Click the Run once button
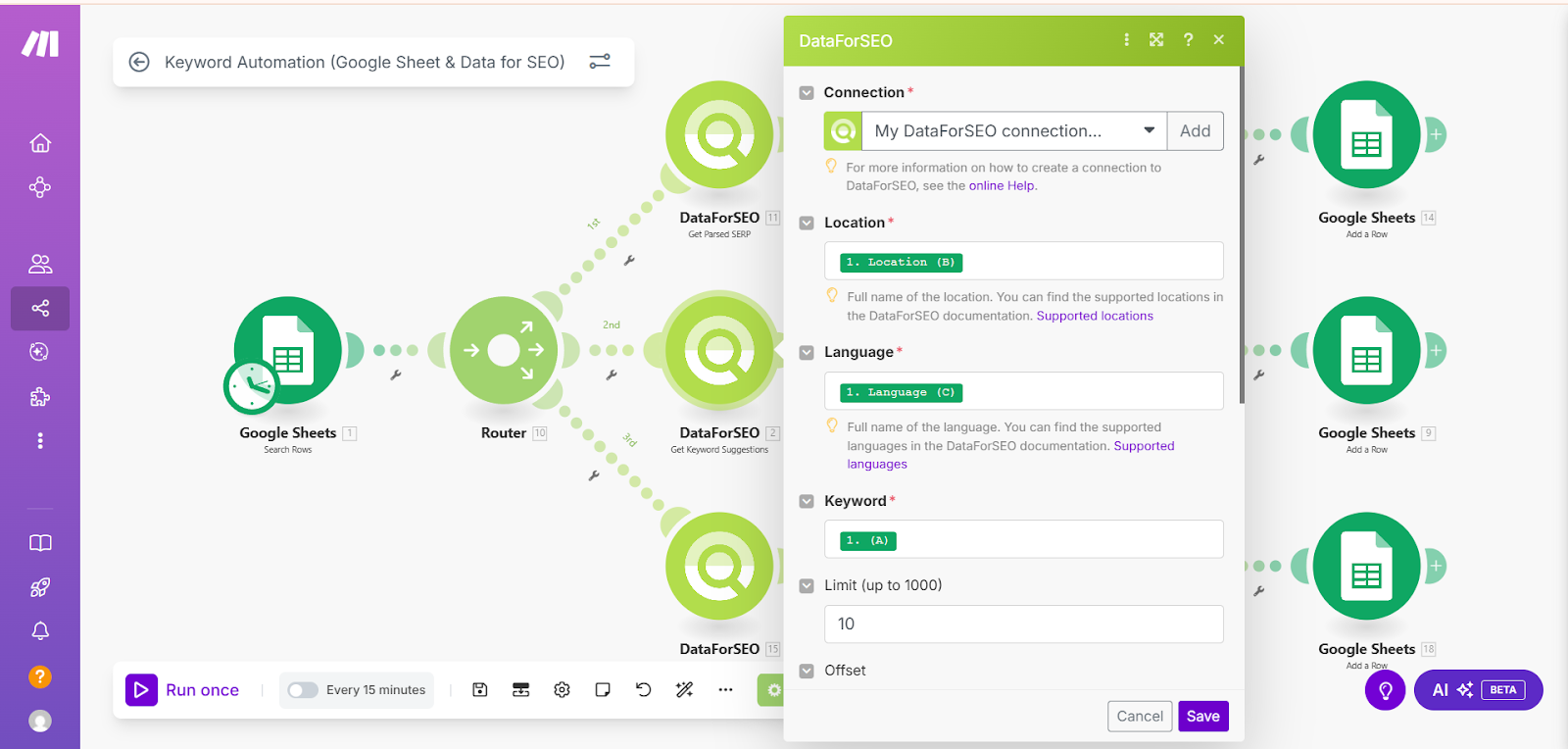This screenshot has height=749, width=1568. pyautogui.click(x=183, y=690)
